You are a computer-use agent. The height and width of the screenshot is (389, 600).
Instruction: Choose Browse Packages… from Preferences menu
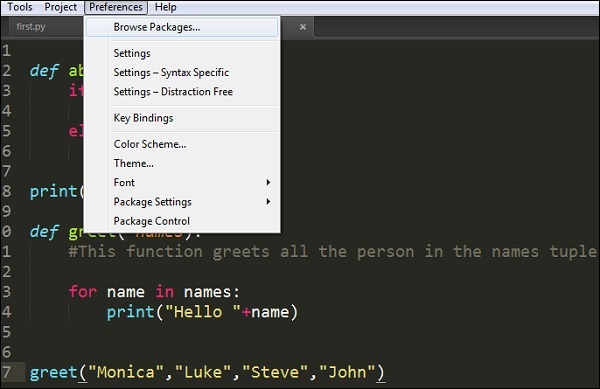tap(182, 27)
